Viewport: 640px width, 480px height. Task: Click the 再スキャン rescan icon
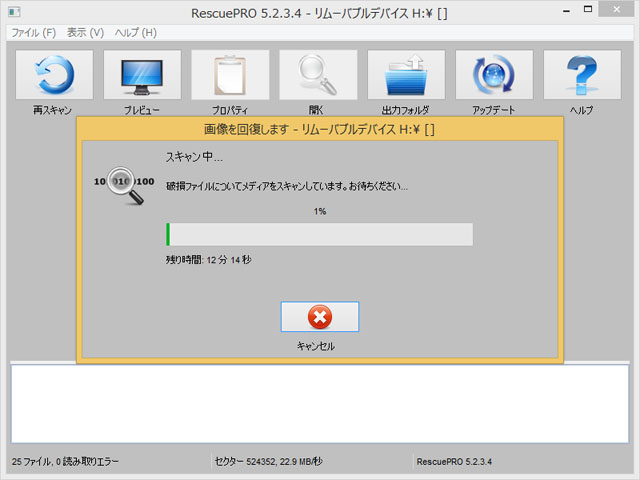click(x=54, y=75)
